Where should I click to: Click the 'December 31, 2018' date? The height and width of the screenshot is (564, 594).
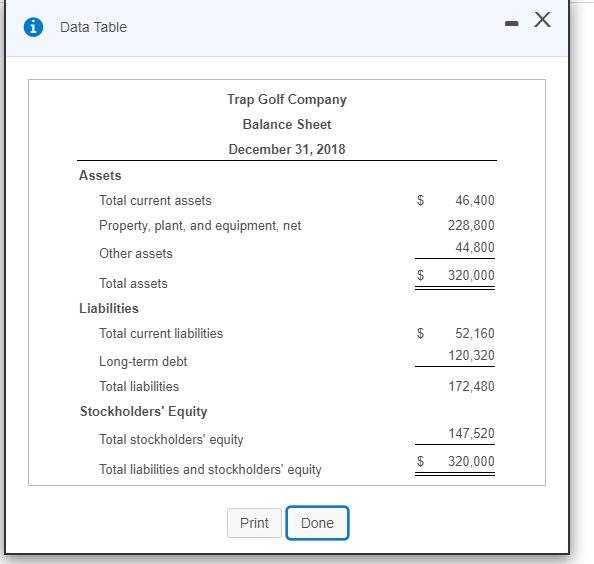287,149
